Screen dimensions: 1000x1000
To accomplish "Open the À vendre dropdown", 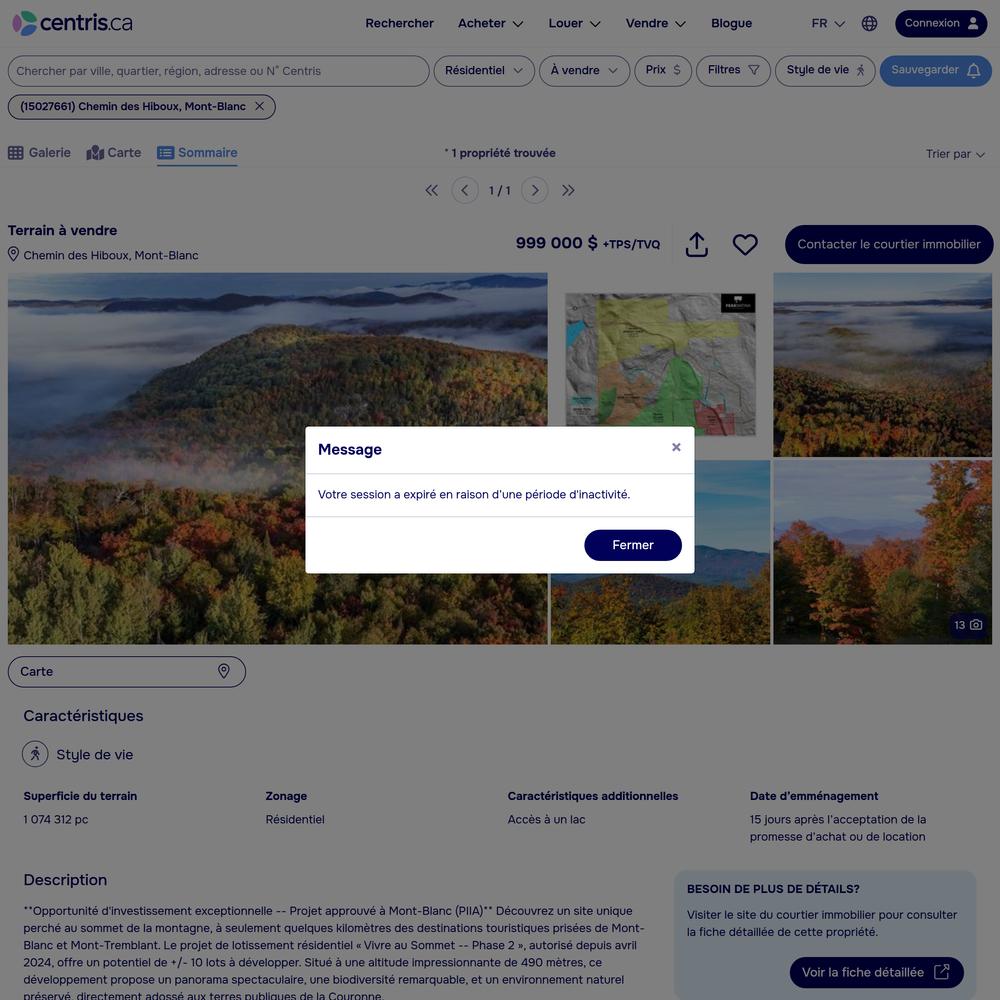I will [584, 71].
